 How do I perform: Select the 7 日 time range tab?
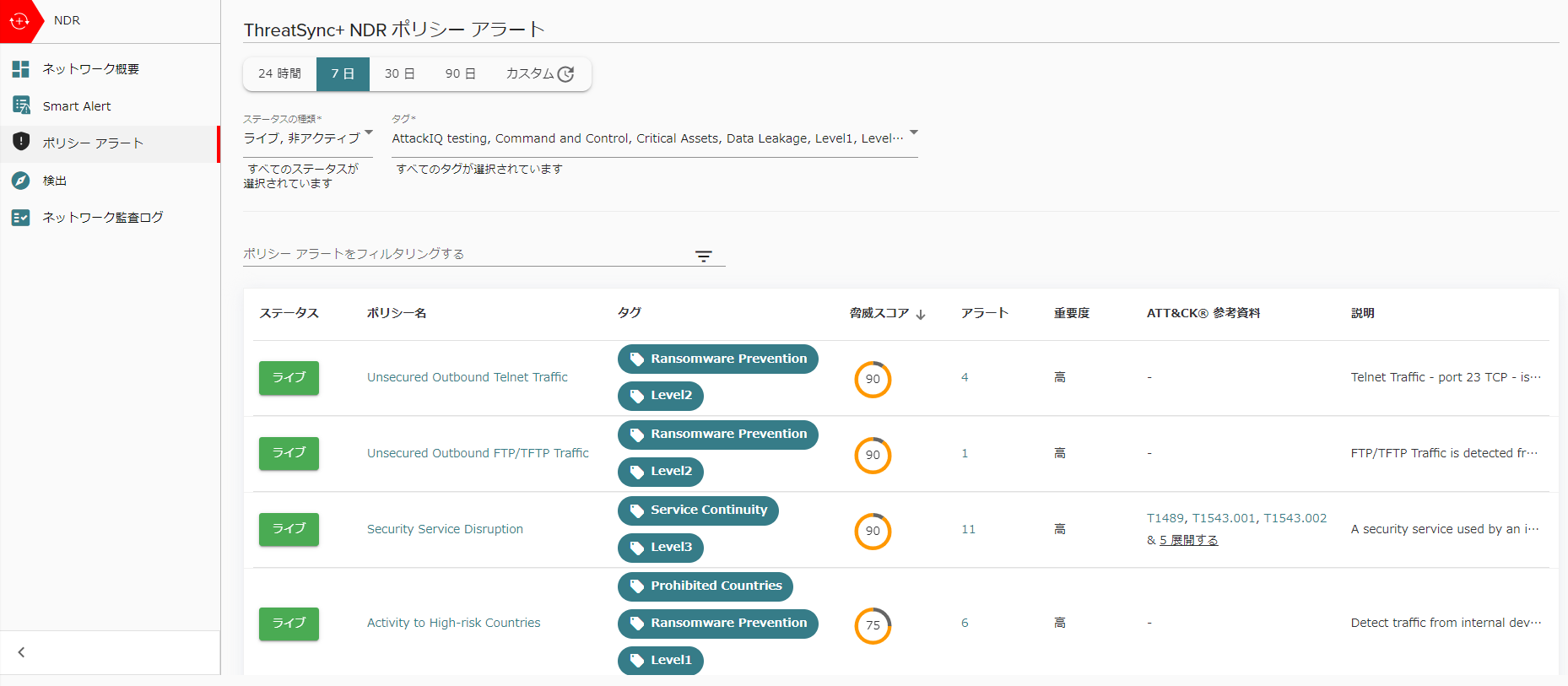(343, 74)
